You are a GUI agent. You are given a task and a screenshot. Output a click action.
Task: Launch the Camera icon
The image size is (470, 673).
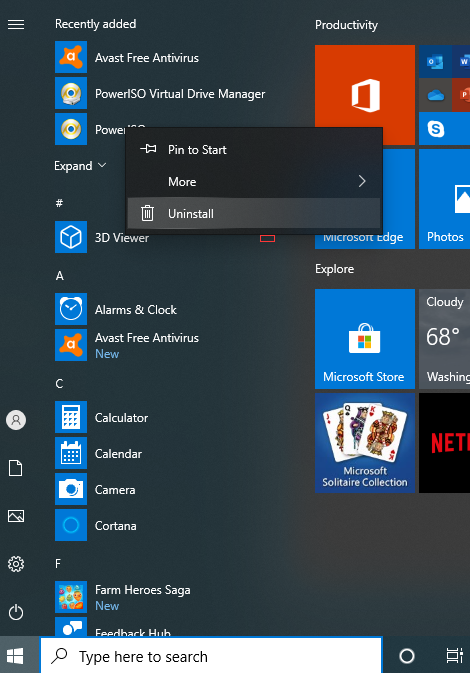(x=71, y=489)
